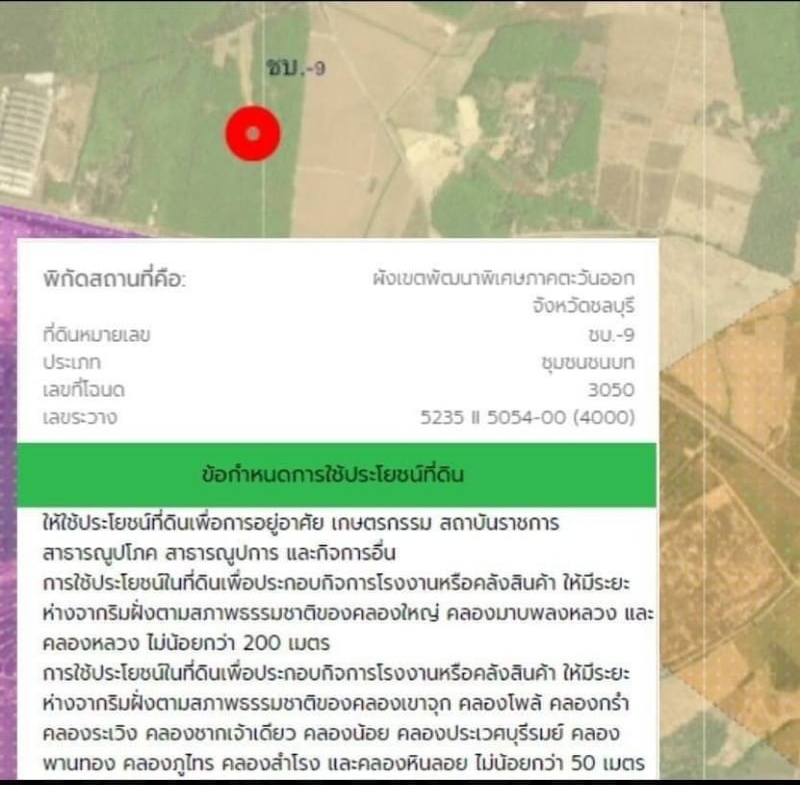Select the ชบ.-9 value in the info panel

click(x=611, y=335)
